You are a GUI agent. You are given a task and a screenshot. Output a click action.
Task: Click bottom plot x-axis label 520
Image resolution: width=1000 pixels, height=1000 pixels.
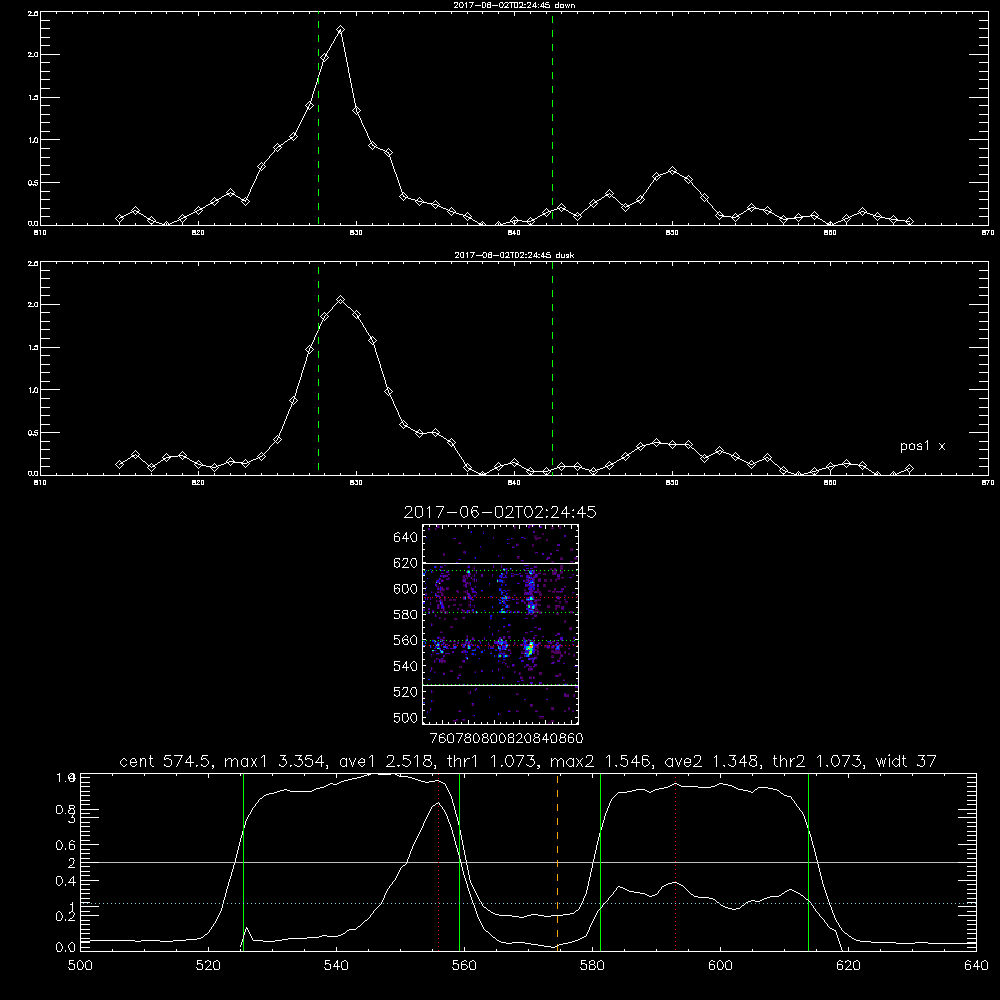coord(208,966)
